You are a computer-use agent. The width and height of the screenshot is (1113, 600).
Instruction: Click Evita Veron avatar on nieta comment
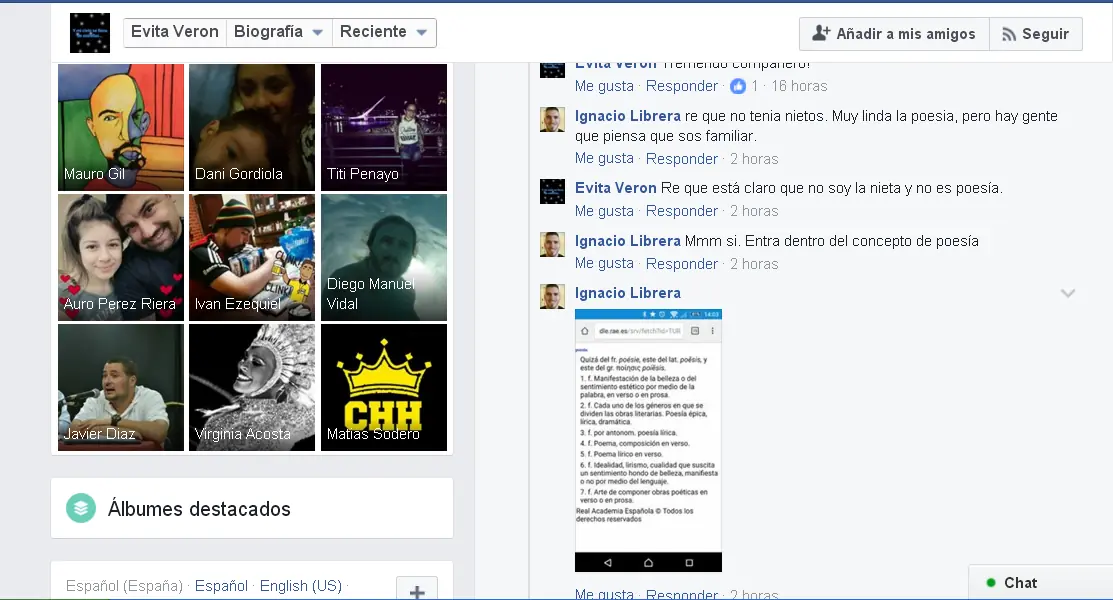coord(552,192)
